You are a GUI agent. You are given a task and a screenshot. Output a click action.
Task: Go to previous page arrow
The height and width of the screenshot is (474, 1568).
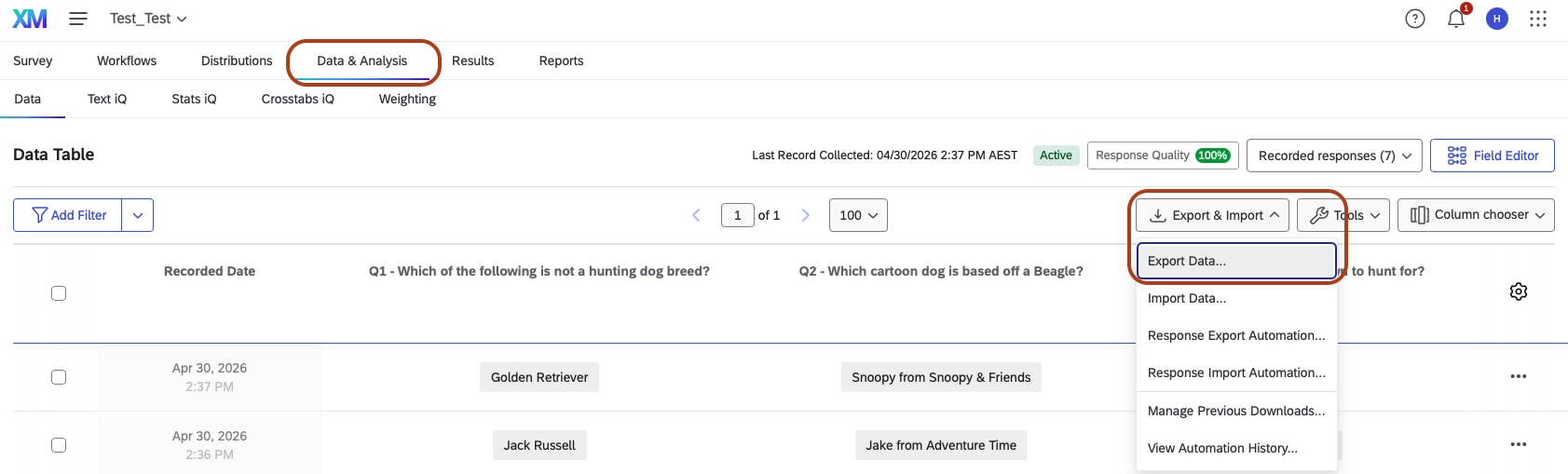pyautogui.click(x=696, y=215)
